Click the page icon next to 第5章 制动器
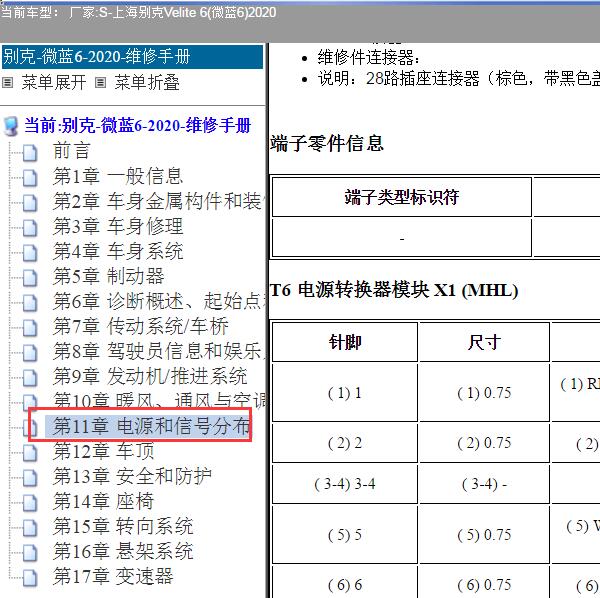This screenshot has height=598, width=600. [x=30, y=278]
